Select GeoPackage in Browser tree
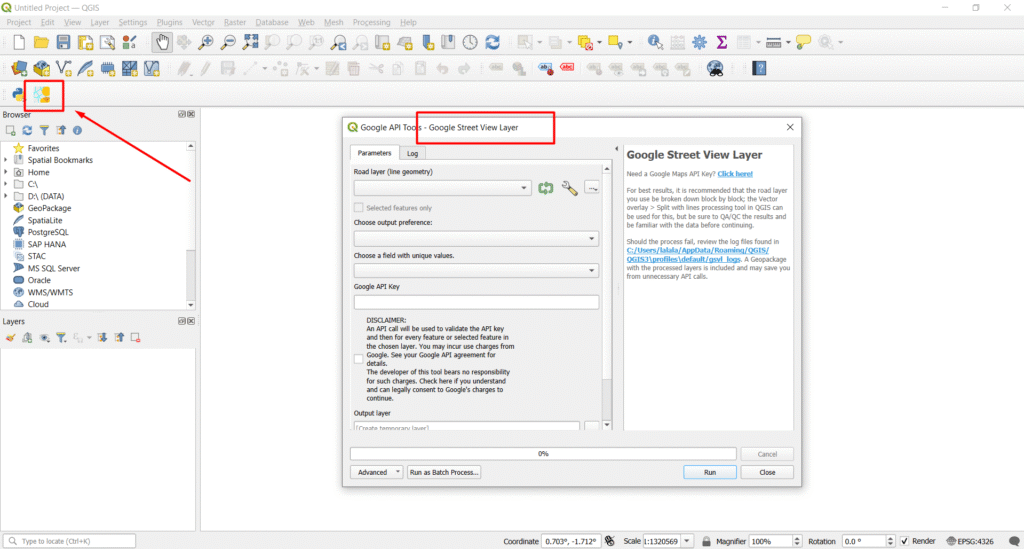 coord(50,208)
